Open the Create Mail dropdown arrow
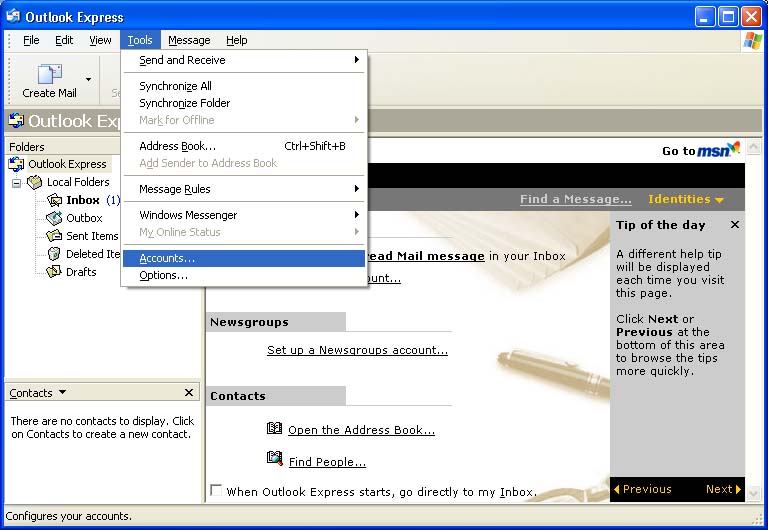The image size is (768, 530). [88, 79]
